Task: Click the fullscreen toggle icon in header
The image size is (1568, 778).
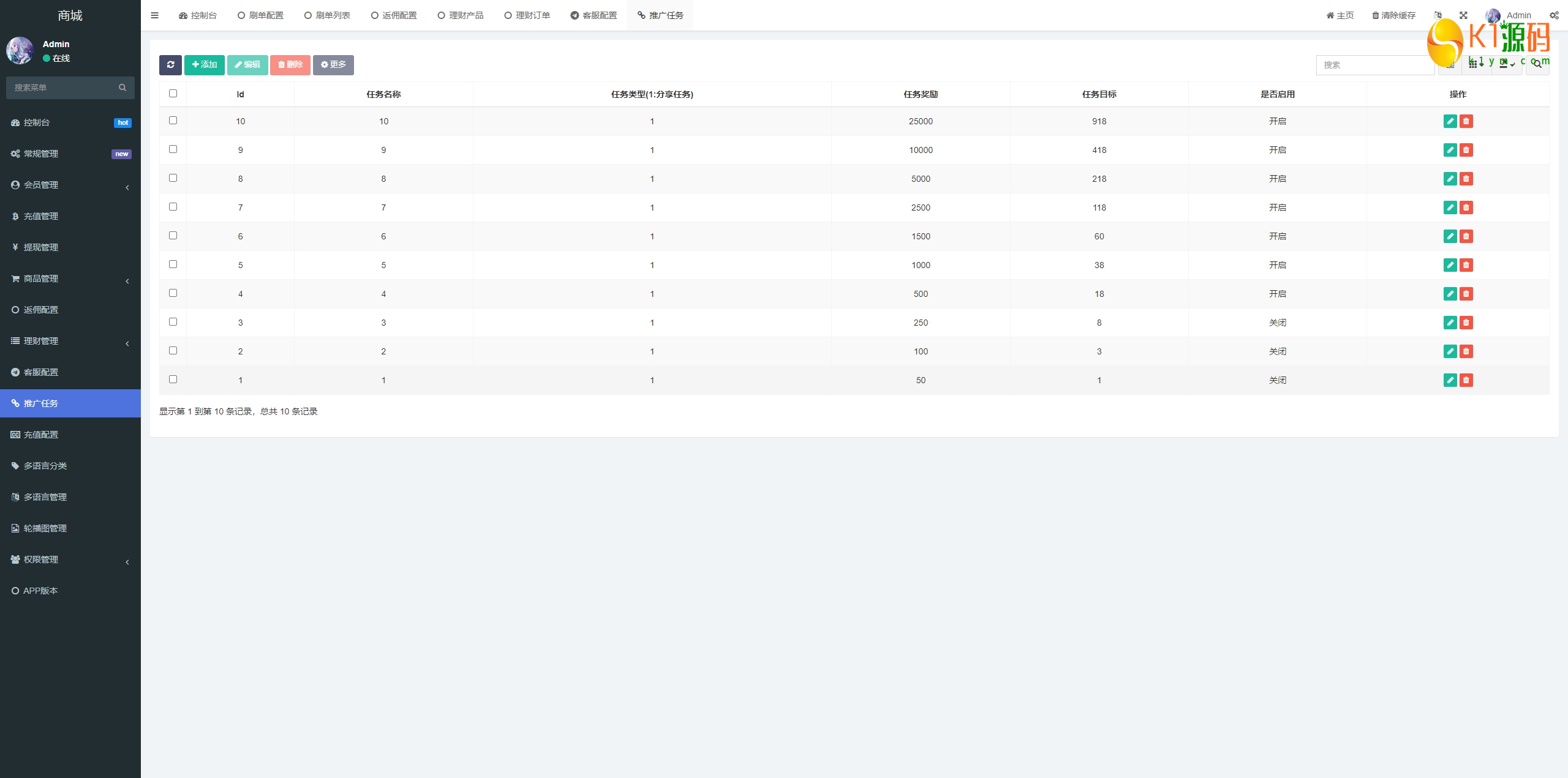Action: point(1463,15)
